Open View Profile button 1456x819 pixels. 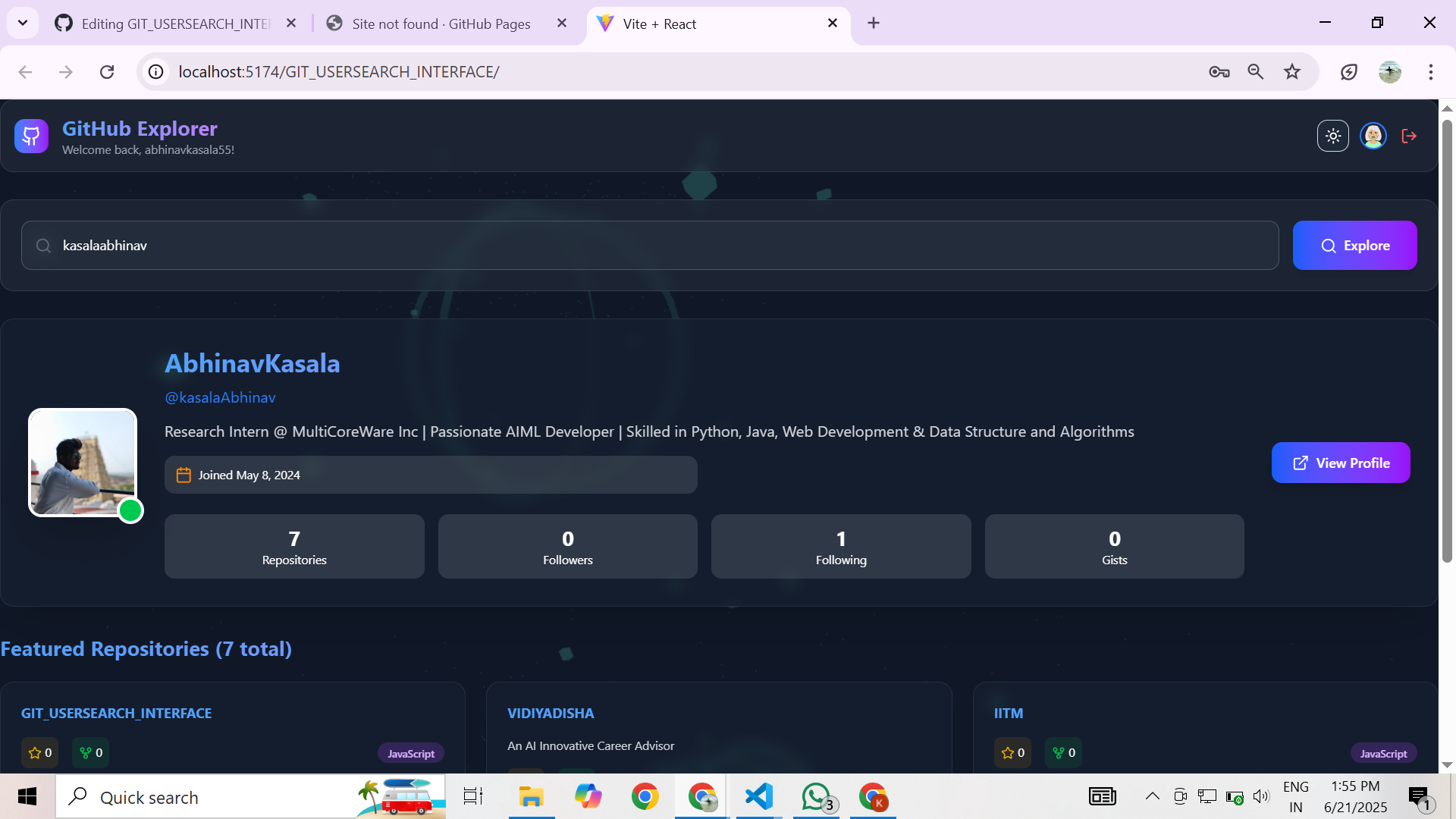point(1341,463)
